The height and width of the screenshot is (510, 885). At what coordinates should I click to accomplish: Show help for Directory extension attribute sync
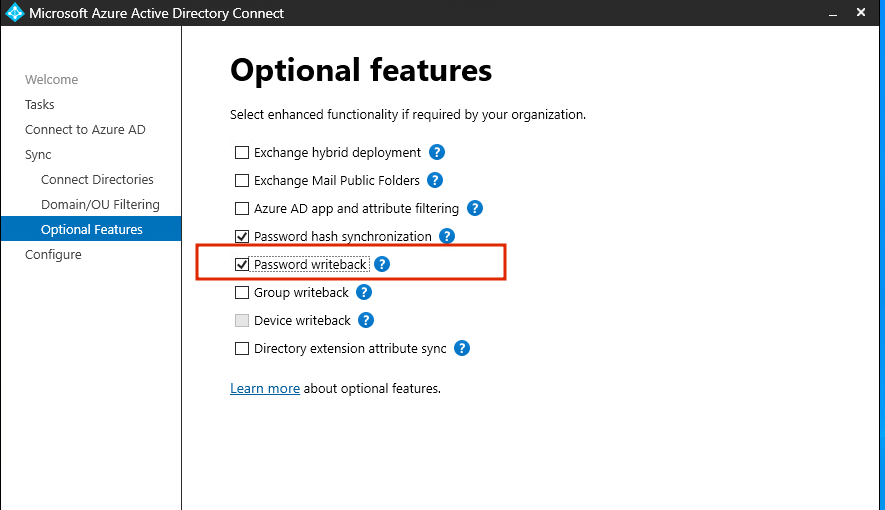(462, 349)
